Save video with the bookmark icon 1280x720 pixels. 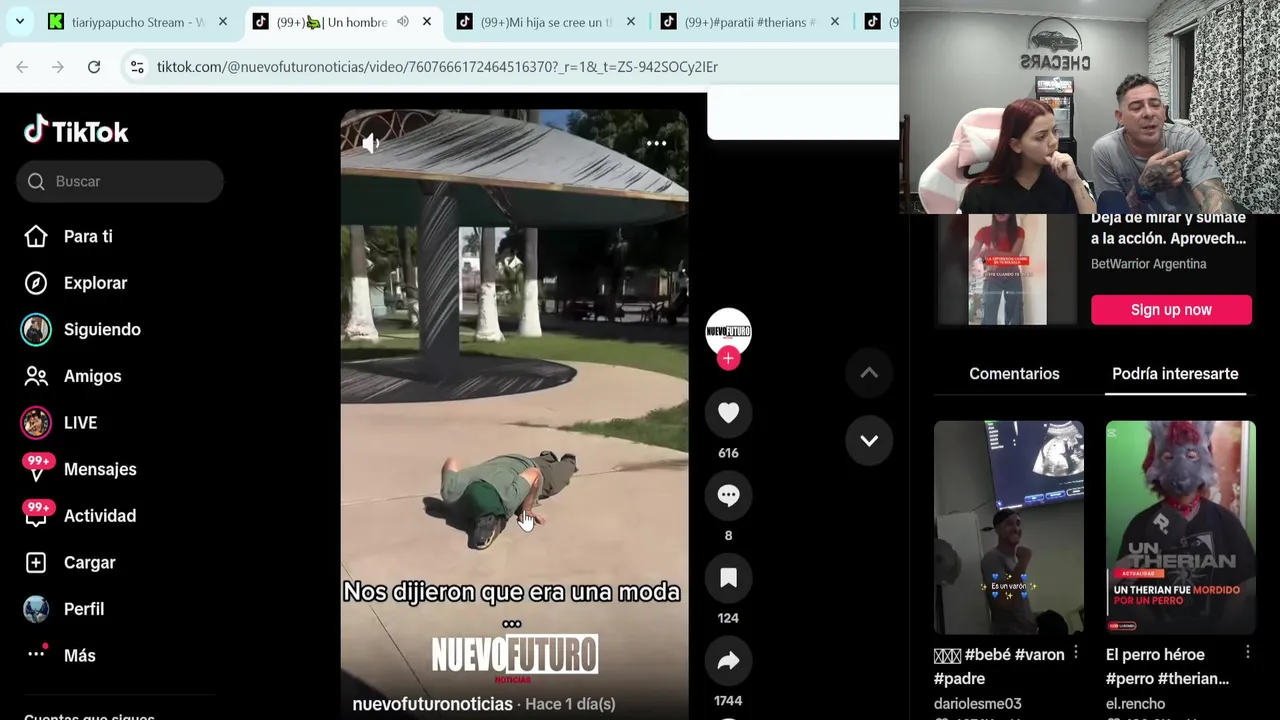pos(728,578)
